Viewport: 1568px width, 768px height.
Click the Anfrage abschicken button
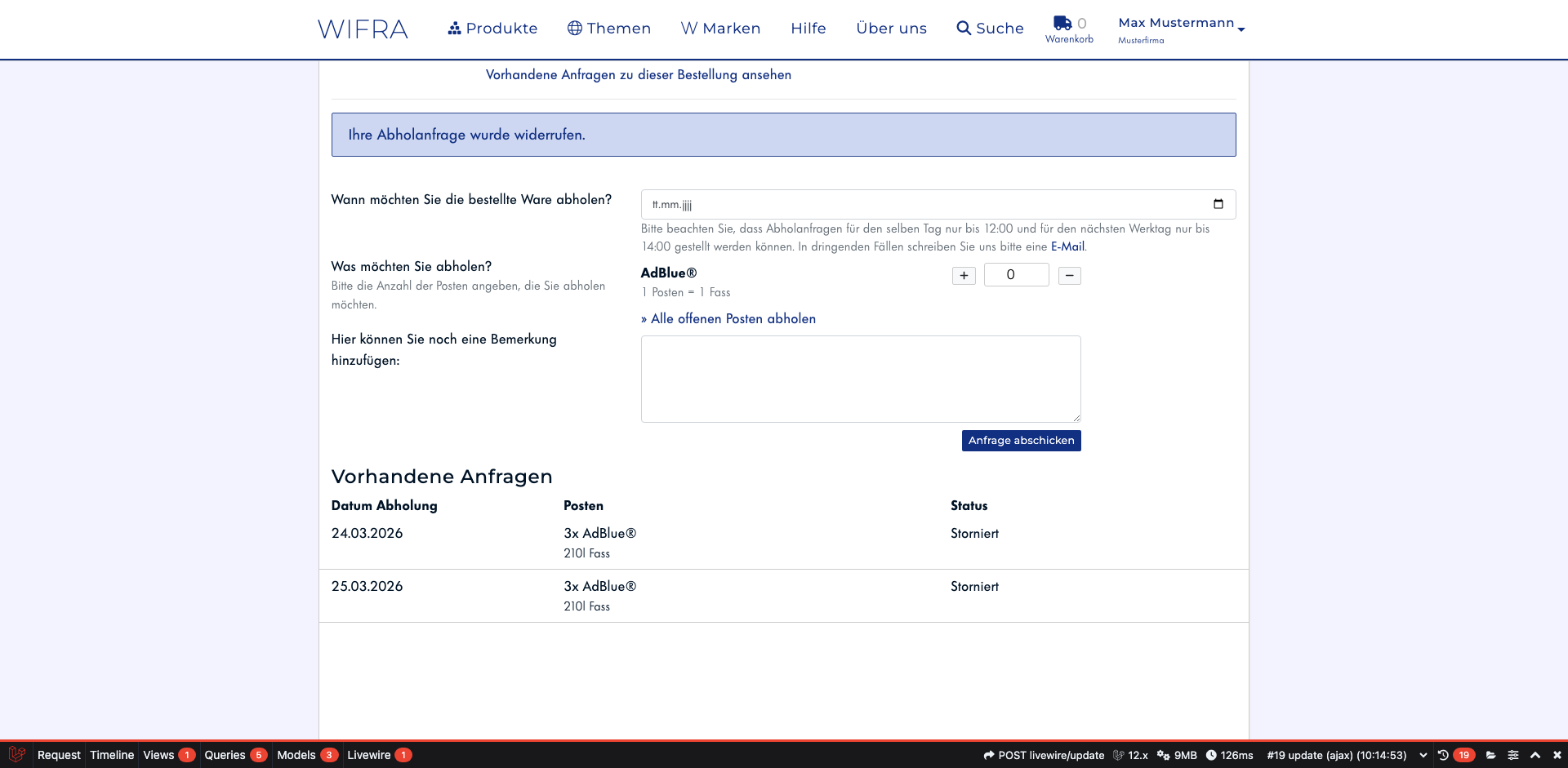coord(1021,441)
